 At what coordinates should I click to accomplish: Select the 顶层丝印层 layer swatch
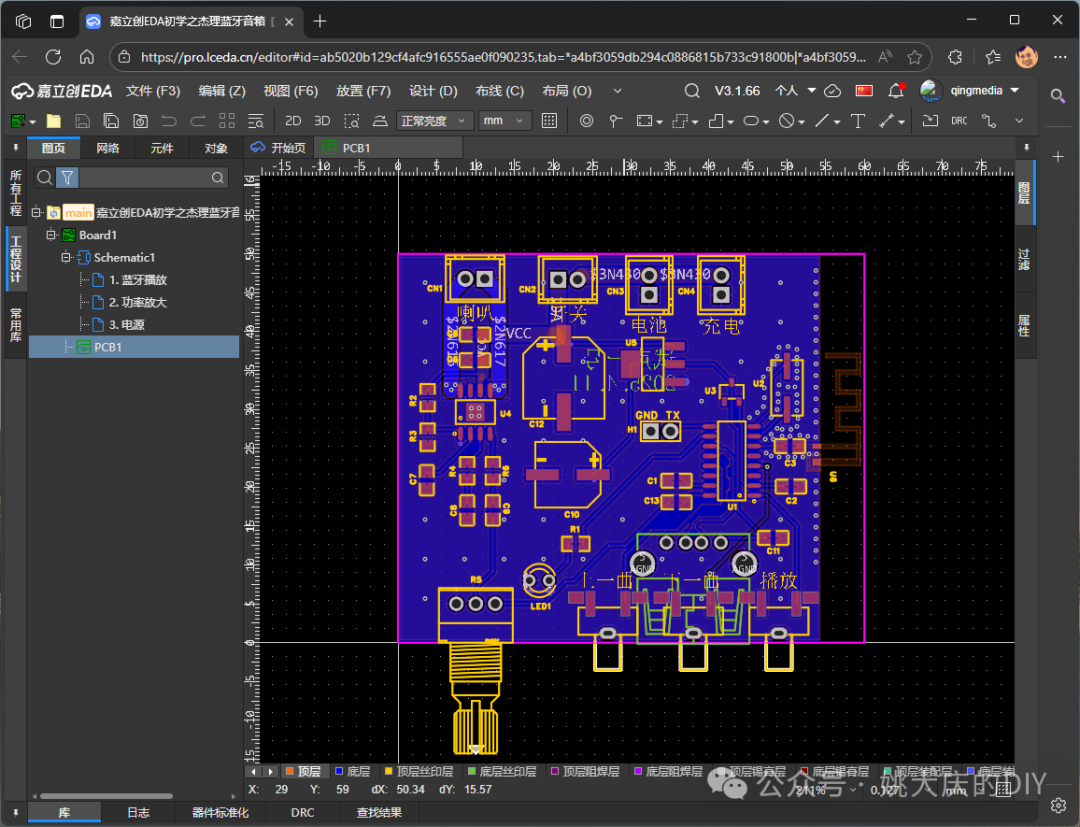coord(388,771)
